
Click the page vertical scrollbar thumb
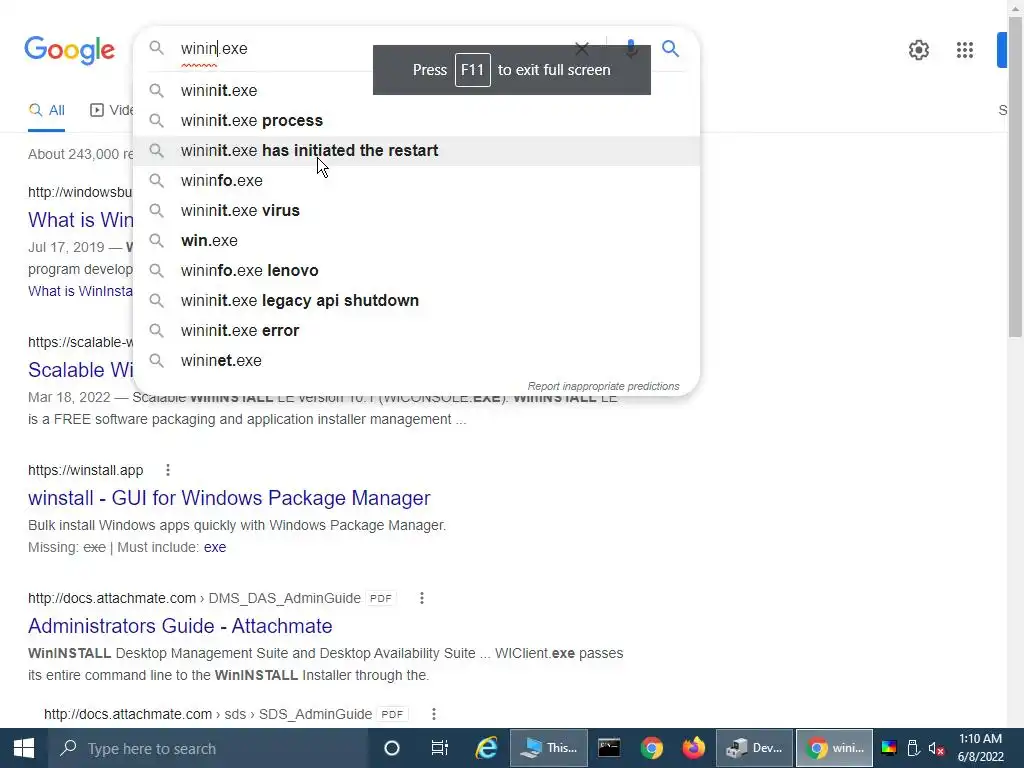[x=1015, y=176]
